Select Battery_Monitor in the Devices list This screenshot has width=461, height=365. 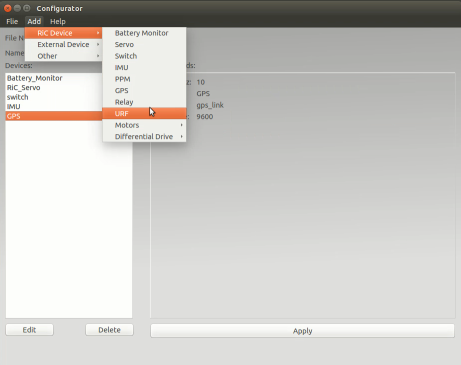pyautogui.click(x=54, y=78)
